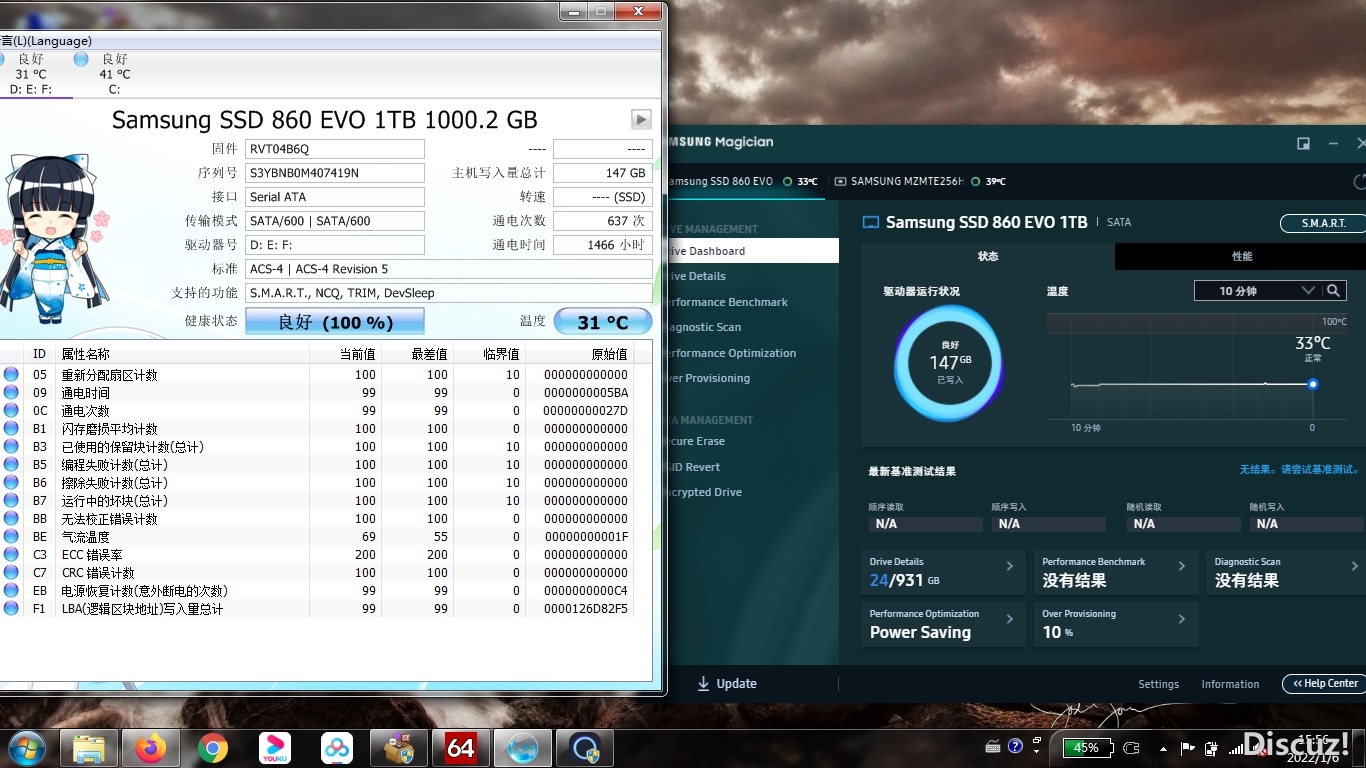The image size is (1366, 768).
Task: Launch Google Chrome from the taskbar
Action: point(212,748)
